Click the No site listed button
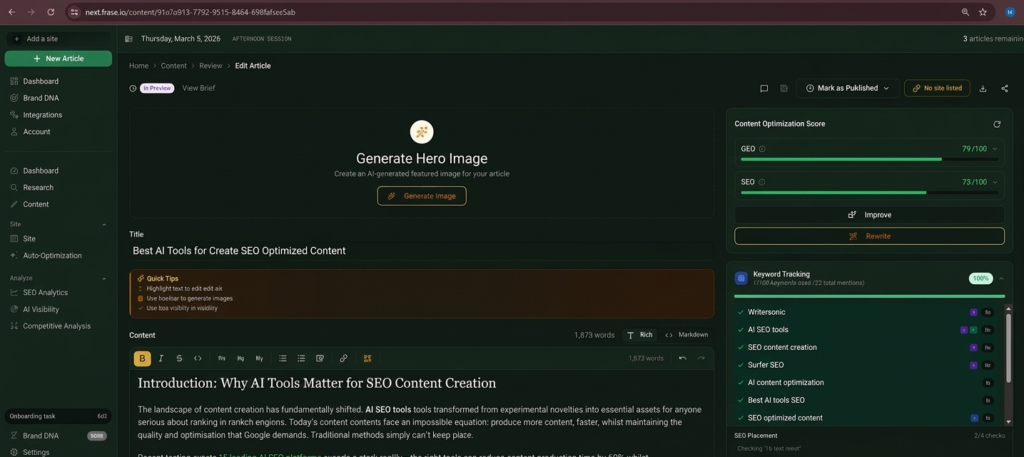Viewport: 1024px width, 457px height. [x=937, y=88]
